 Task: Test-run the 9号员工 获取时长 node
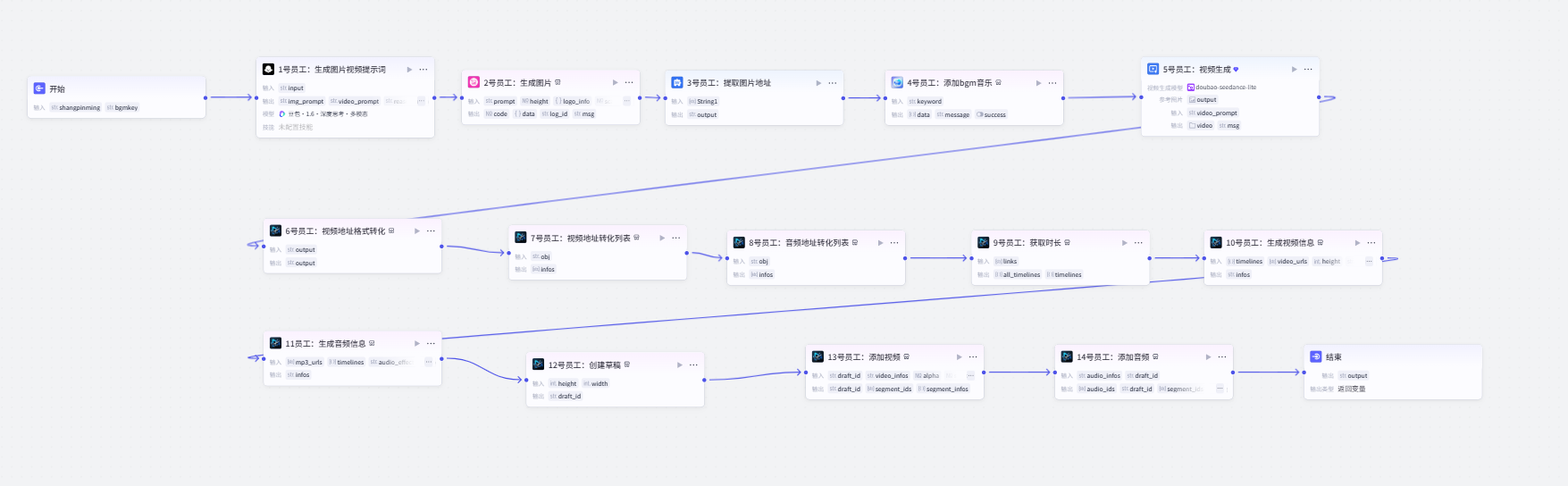1125,242
